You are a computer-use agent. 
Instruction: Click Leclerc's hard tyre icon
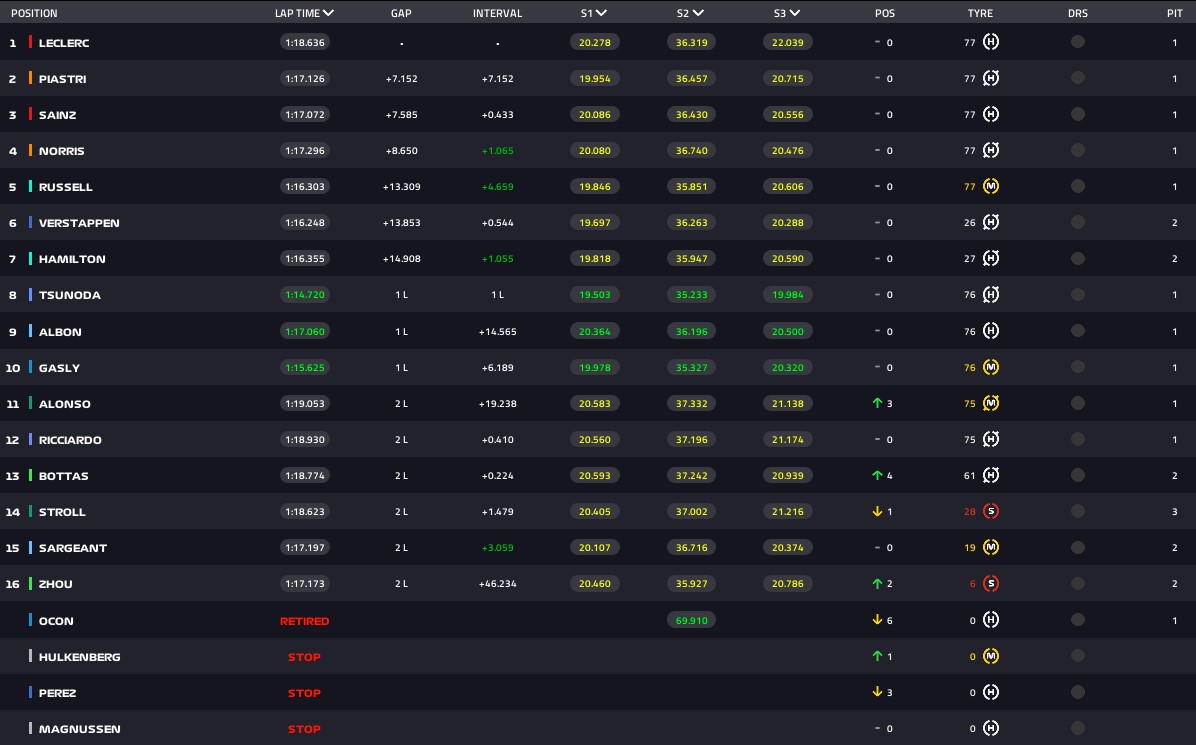coord(991,43)
